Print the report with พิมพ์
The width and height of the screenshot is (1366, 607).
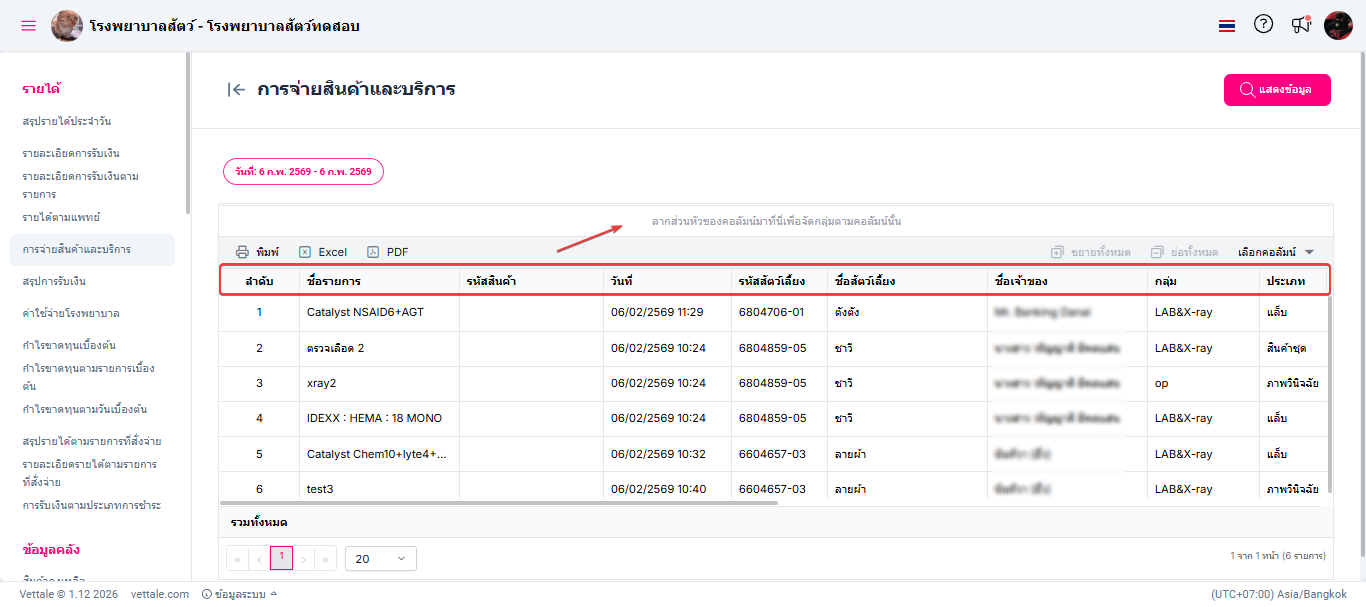[257, 252]
